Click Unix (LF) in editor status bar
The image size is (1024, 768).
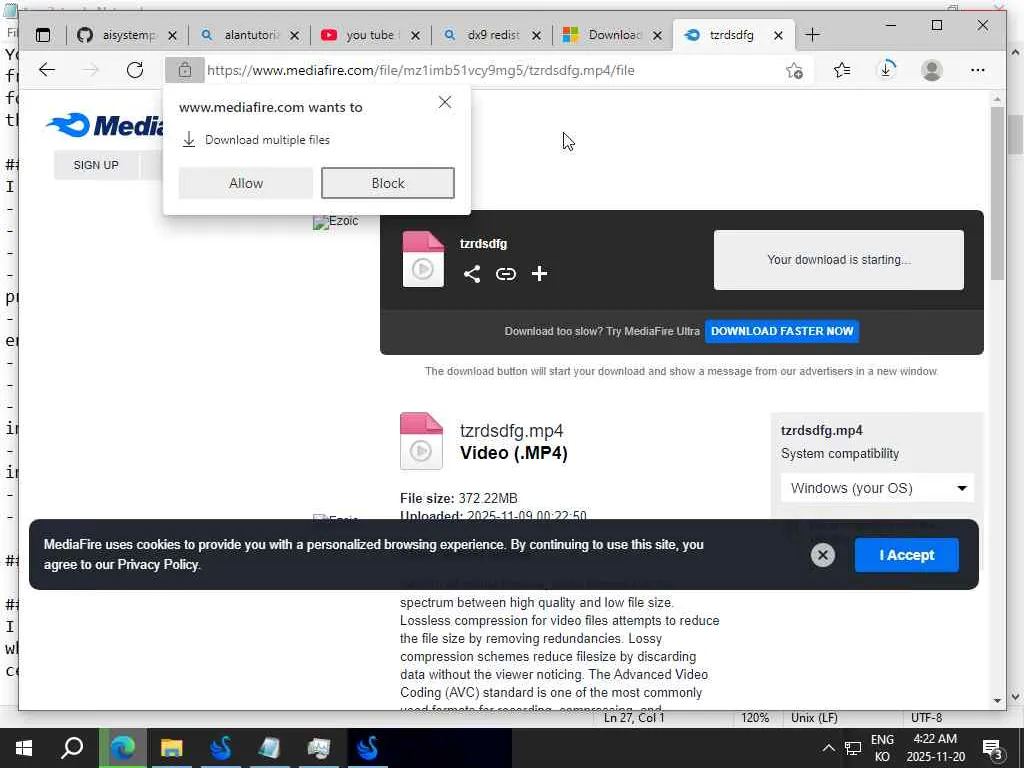[x=814, y=718]
